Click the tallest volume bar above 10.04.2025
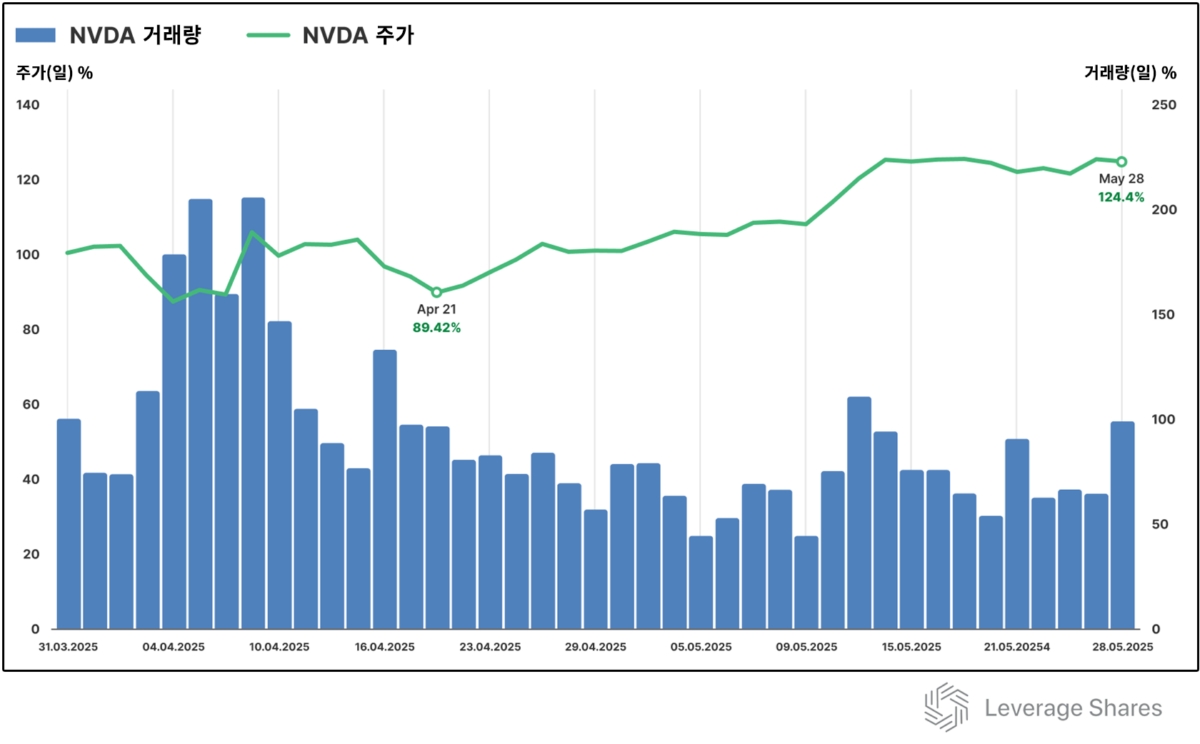Viewport: 1200px width, 744px height. pyautogui.click(x=253, y=413)
